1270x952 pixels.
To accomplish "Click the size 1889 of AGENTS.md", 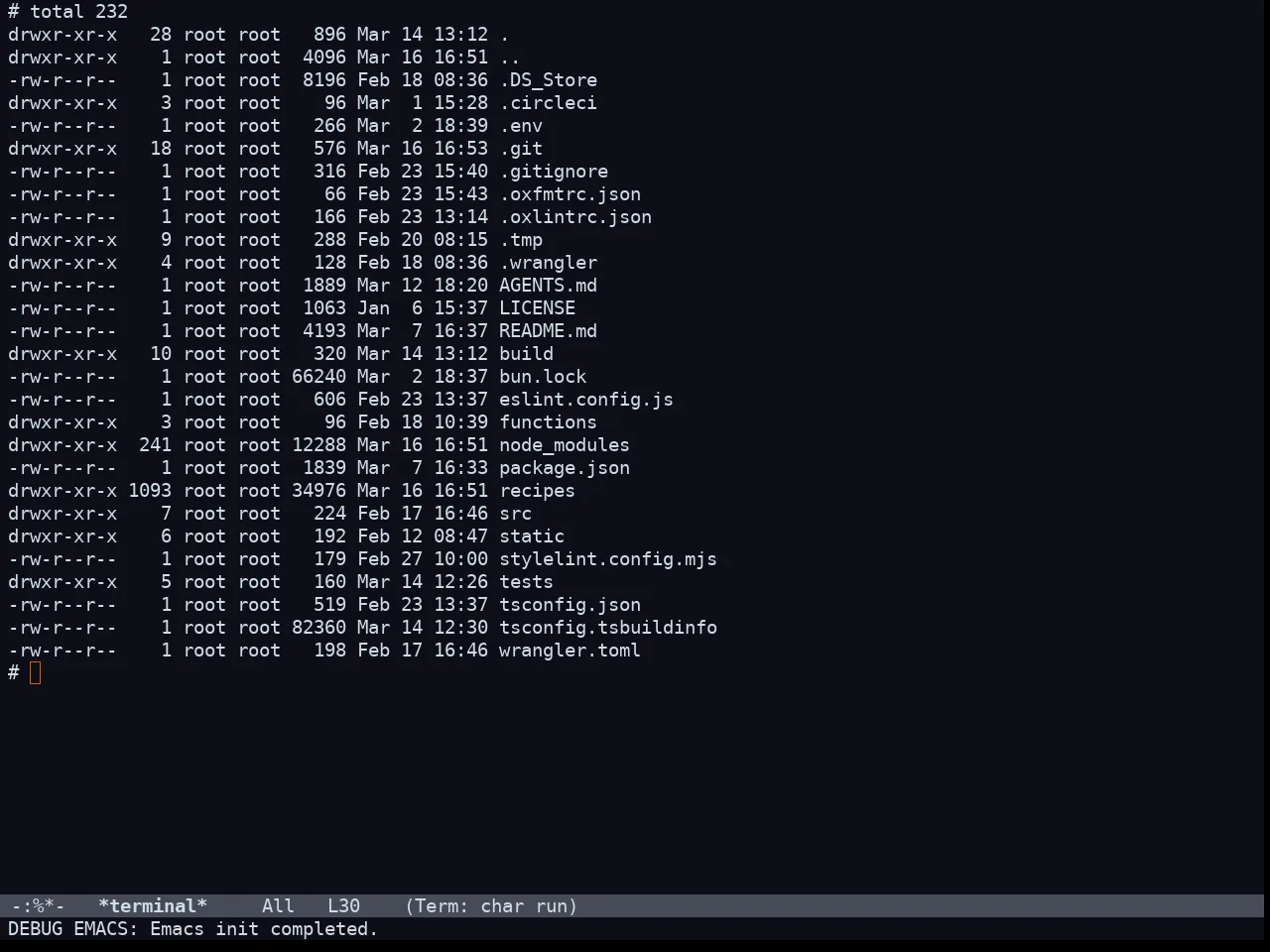I will [x=324, y=286].
